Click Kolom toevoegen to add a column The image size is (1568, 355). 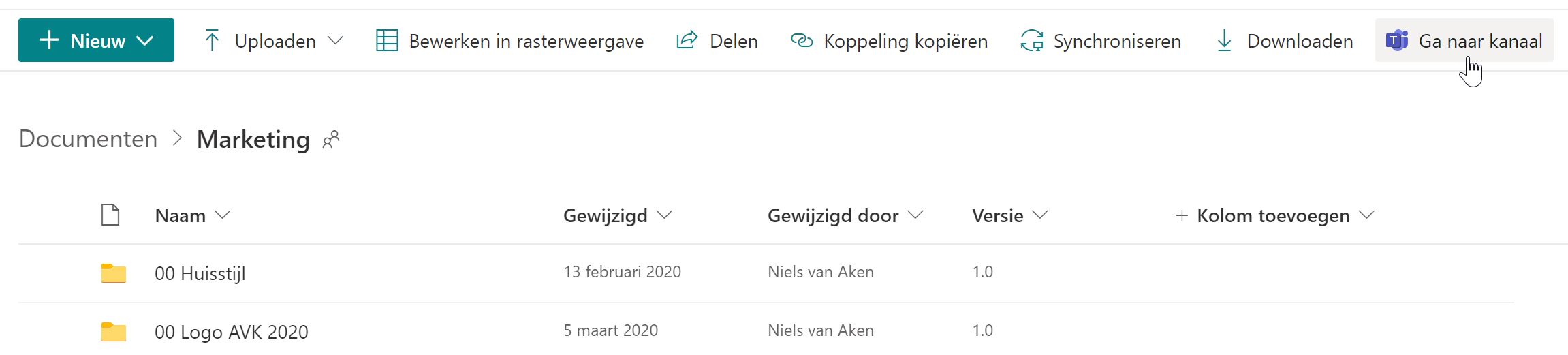coord(1274,215)
